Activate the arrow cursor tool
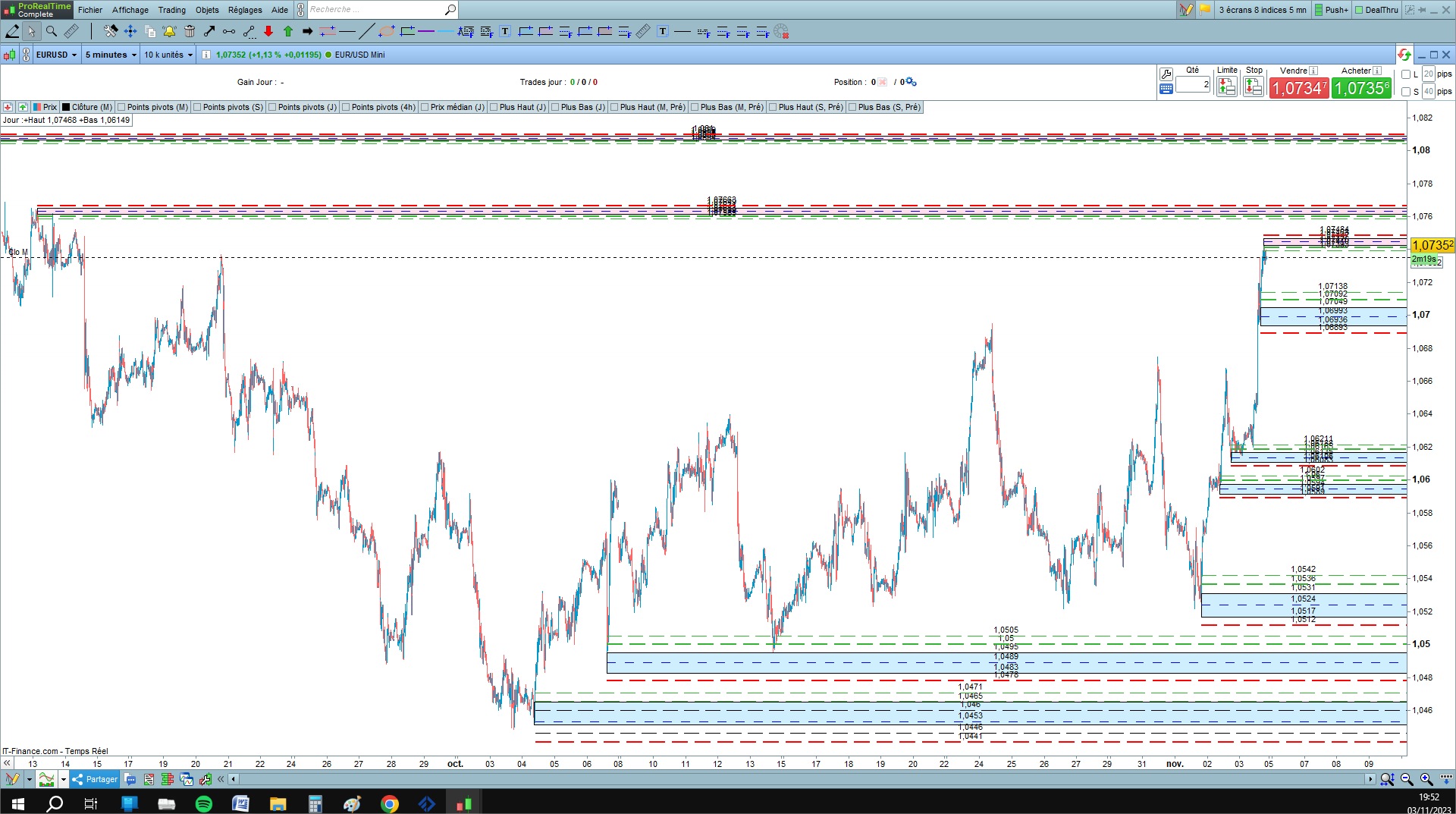This screenshot has height=814, width=1456. (x=31, y=31)
